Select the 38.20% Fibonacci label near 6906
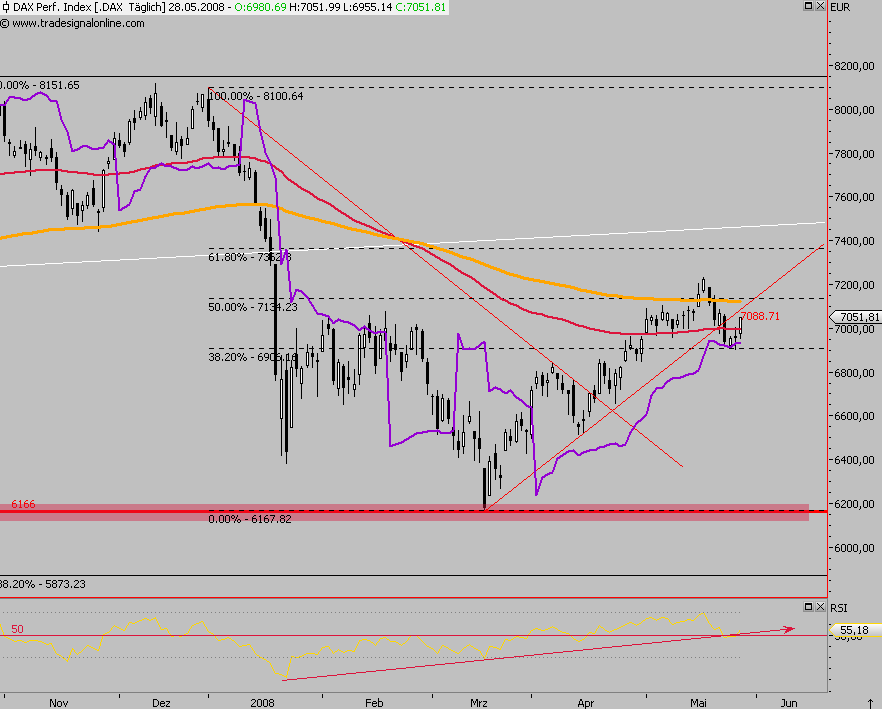This screenshot has width=882, height=709. [252, 357]
